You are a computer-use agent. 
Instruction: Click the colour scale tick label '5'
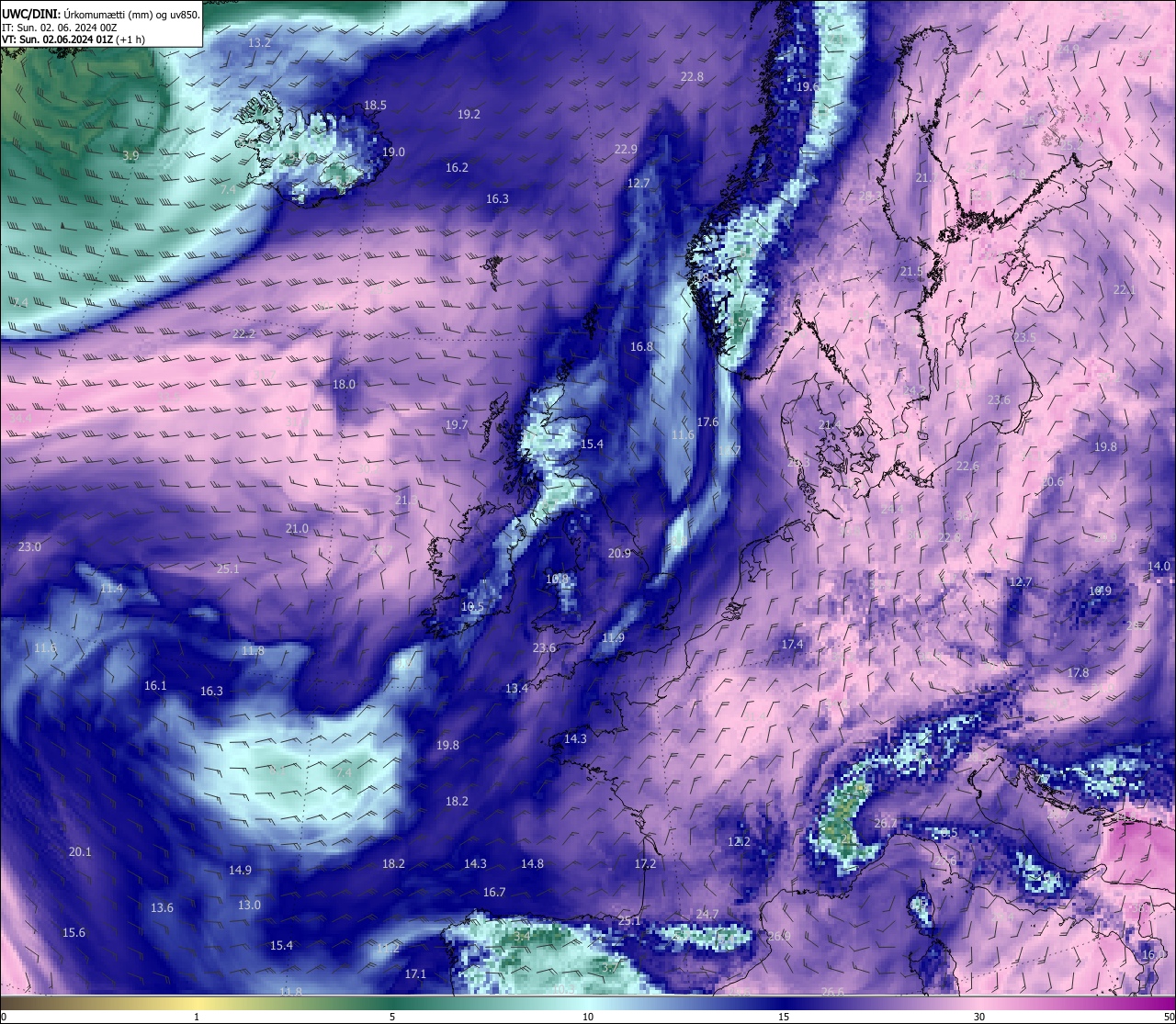coord(392,1017)
